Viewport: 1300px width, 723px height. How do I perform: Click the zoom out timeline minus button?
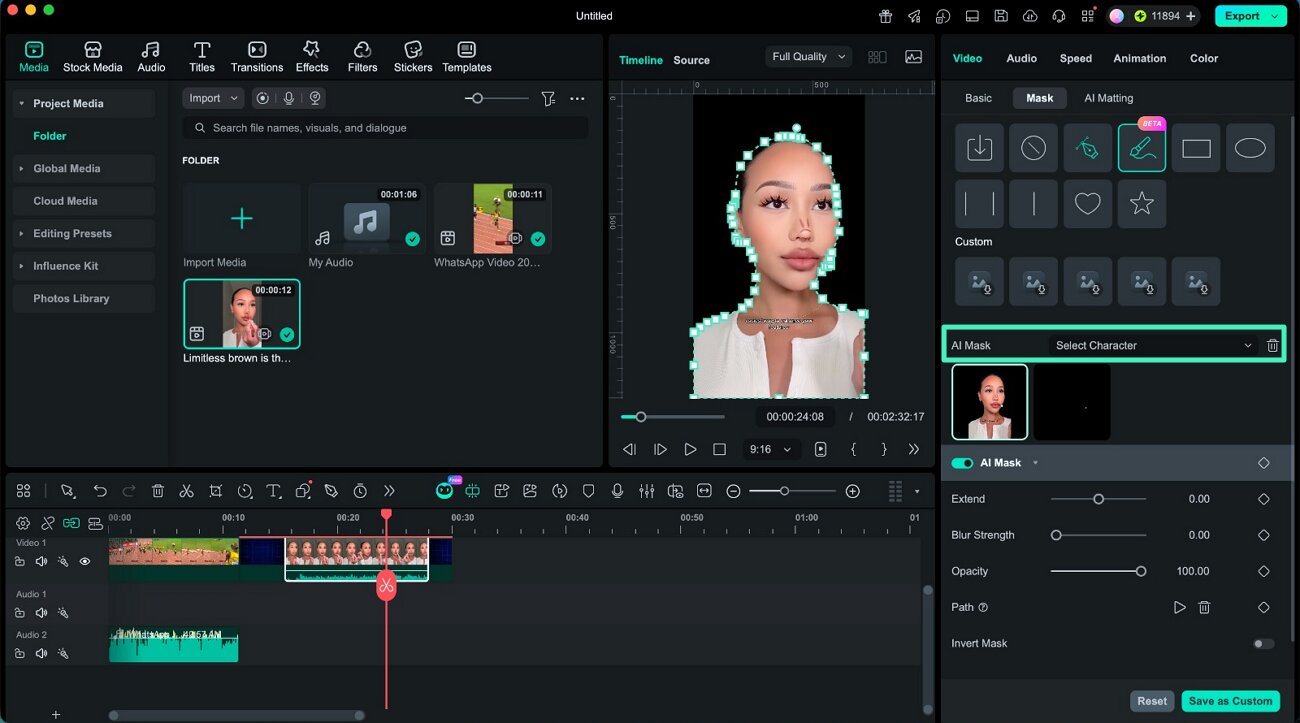[x=733, y=491]
